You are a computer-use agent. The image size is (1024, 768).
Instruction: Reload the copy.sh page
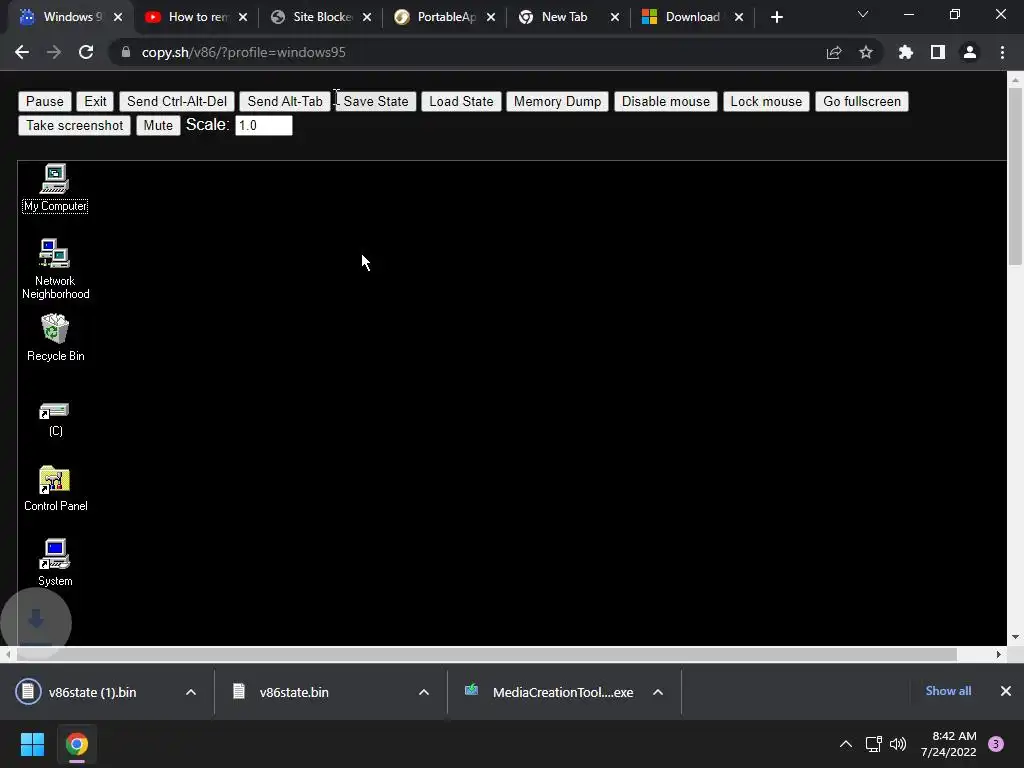pos(86,52)
